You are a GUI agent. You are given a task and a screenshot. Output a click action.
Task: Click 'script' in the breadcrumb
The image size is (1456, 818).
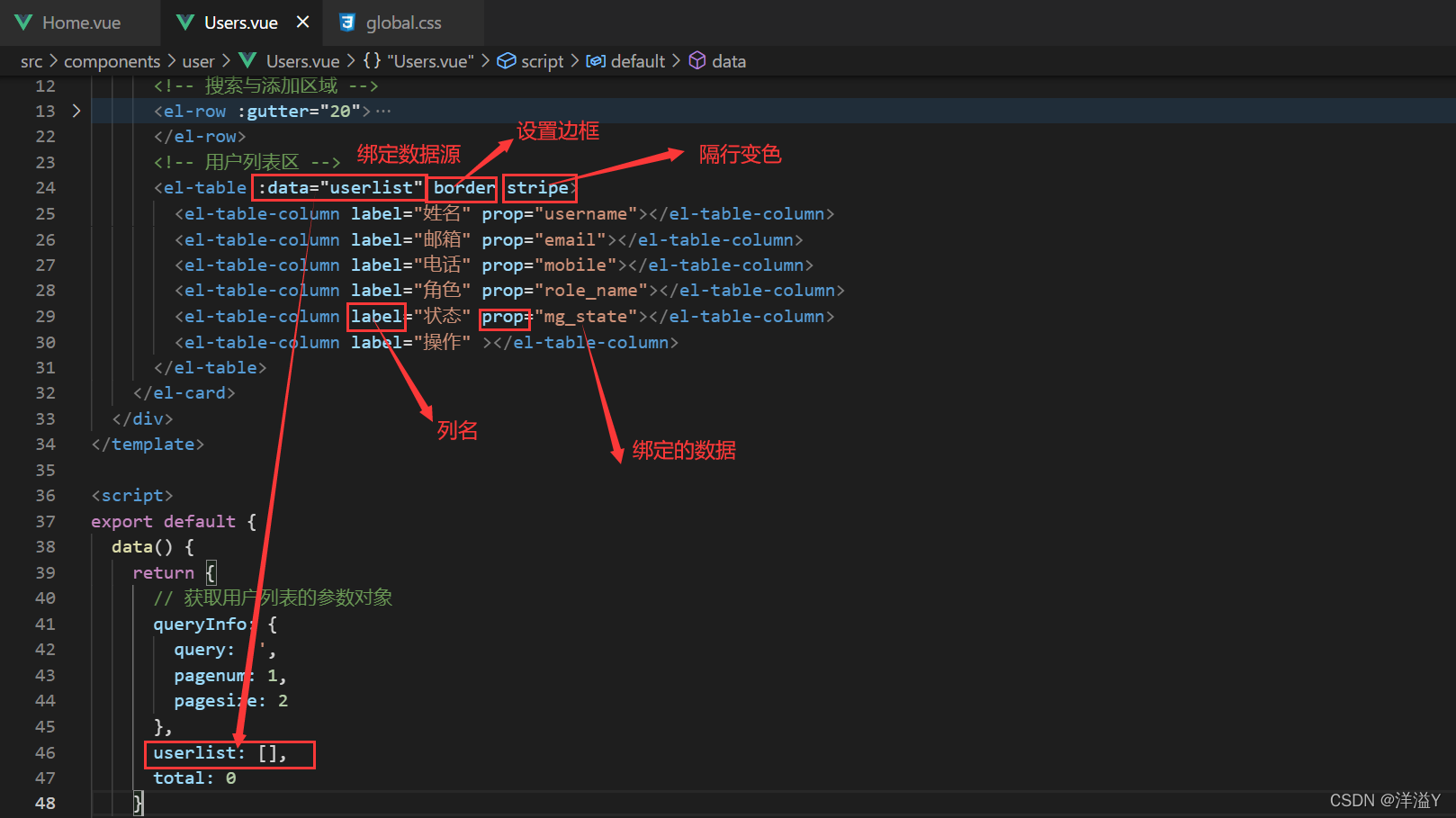pos(542,61)
